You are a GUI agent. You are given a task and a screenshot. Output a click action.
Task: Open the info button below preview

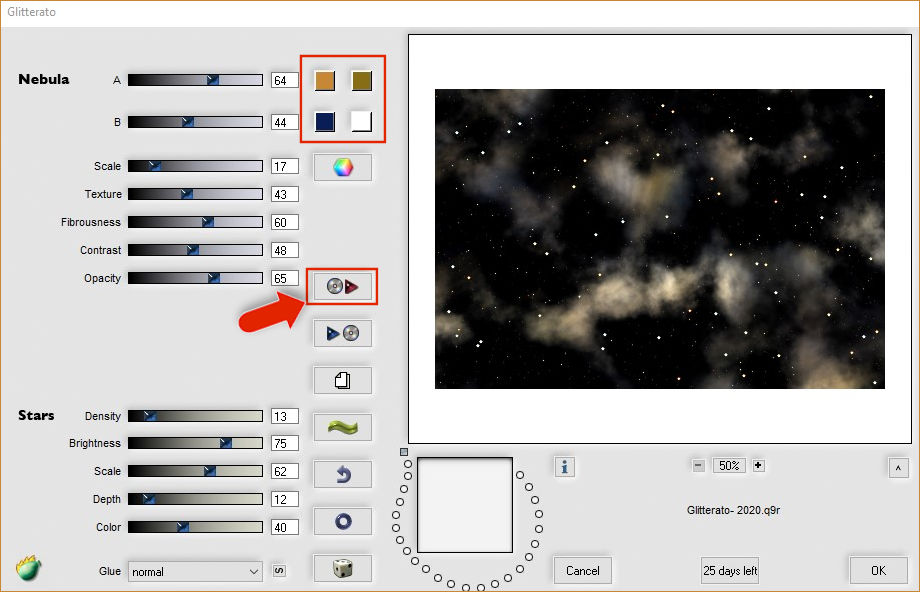(x=565, y=466)
